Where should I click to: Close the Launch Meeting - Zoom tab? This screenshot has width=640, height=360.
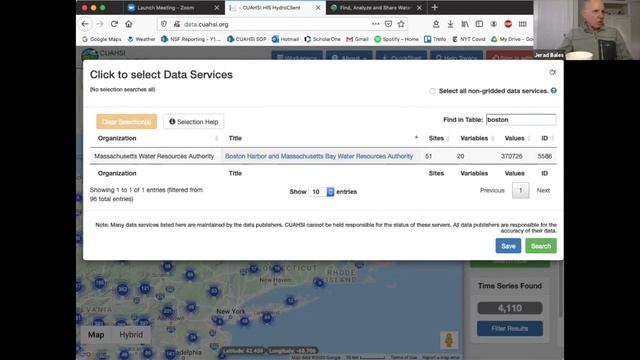click(216, 8)
